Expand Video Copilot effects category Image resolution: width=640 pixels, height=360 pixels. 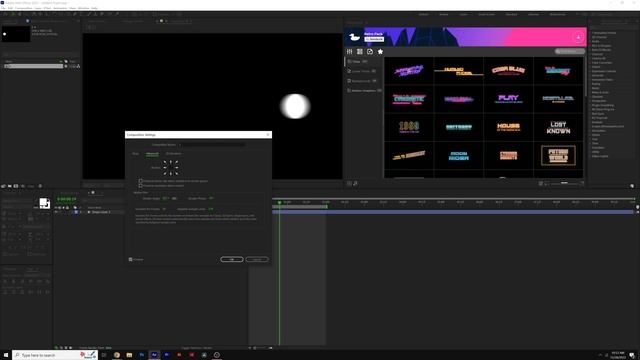click(600, 156)
